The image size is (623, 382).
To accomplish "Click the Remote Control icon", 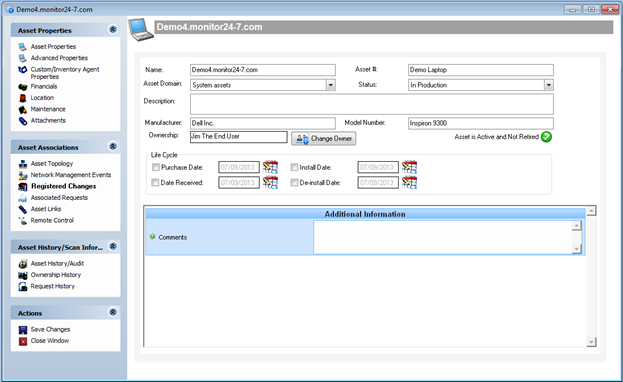I will point(23,221).
